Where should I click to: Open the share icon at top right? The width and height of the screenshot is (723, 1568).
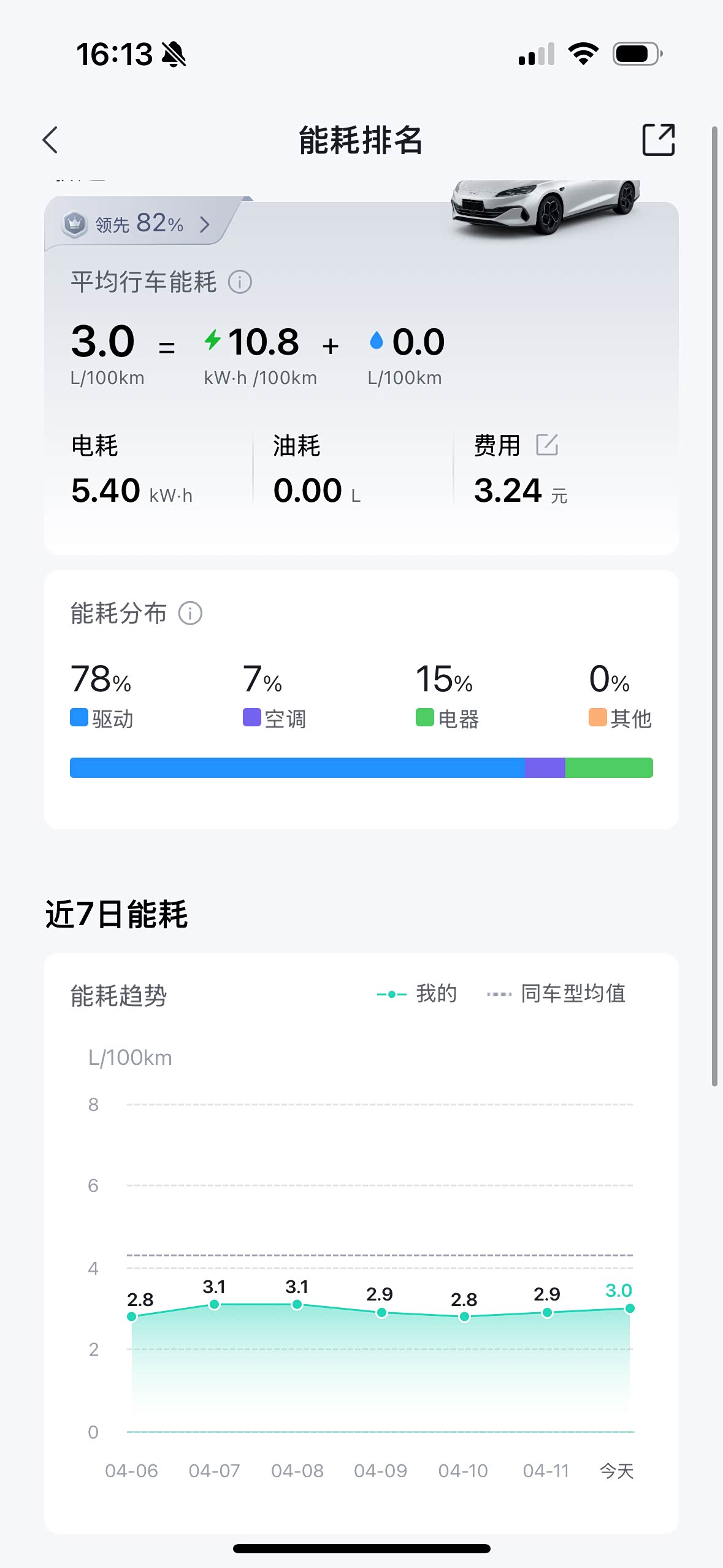point(658,140)
